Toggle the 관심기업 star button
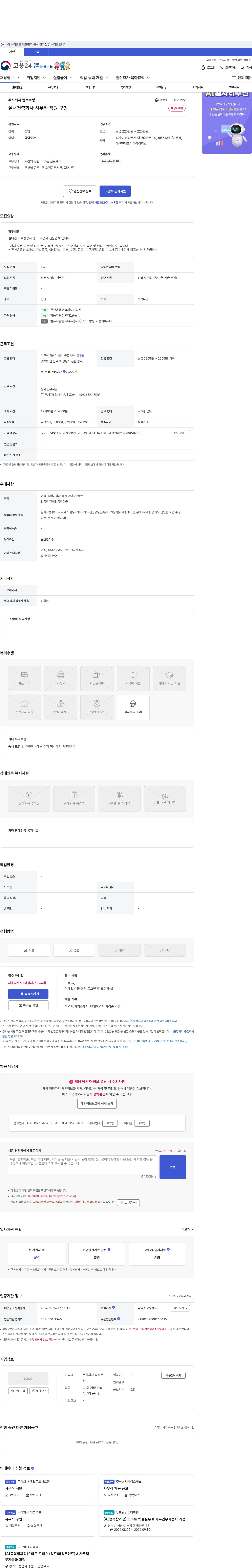The image size is (252, 1568). coord(18,1391)
